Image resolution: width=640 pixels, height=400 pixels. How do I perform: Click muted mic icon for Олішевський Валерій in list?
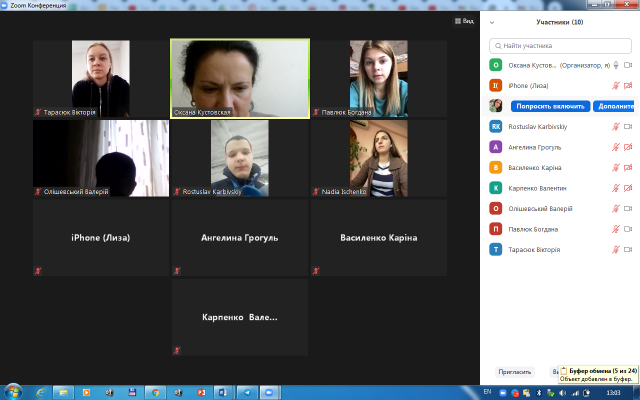point(616,209)
